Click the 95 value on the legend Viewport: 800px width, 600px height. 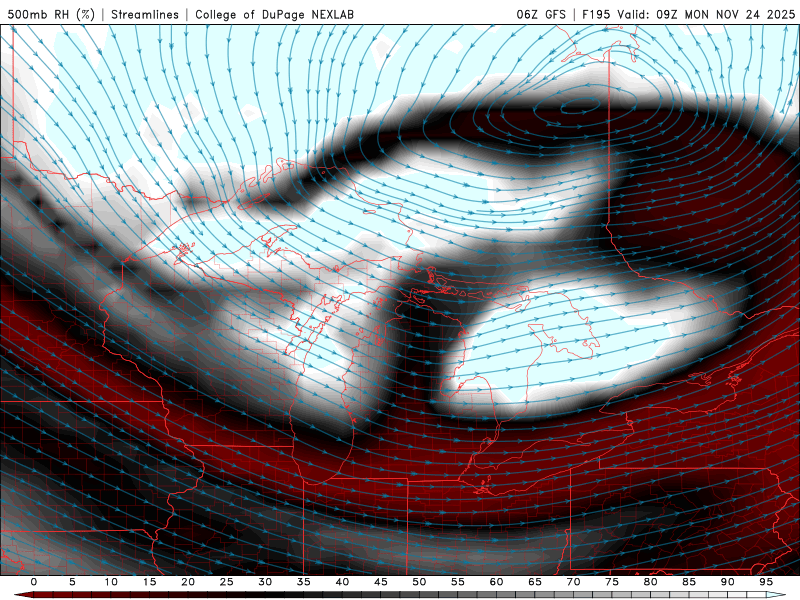[x=766, y=582]
